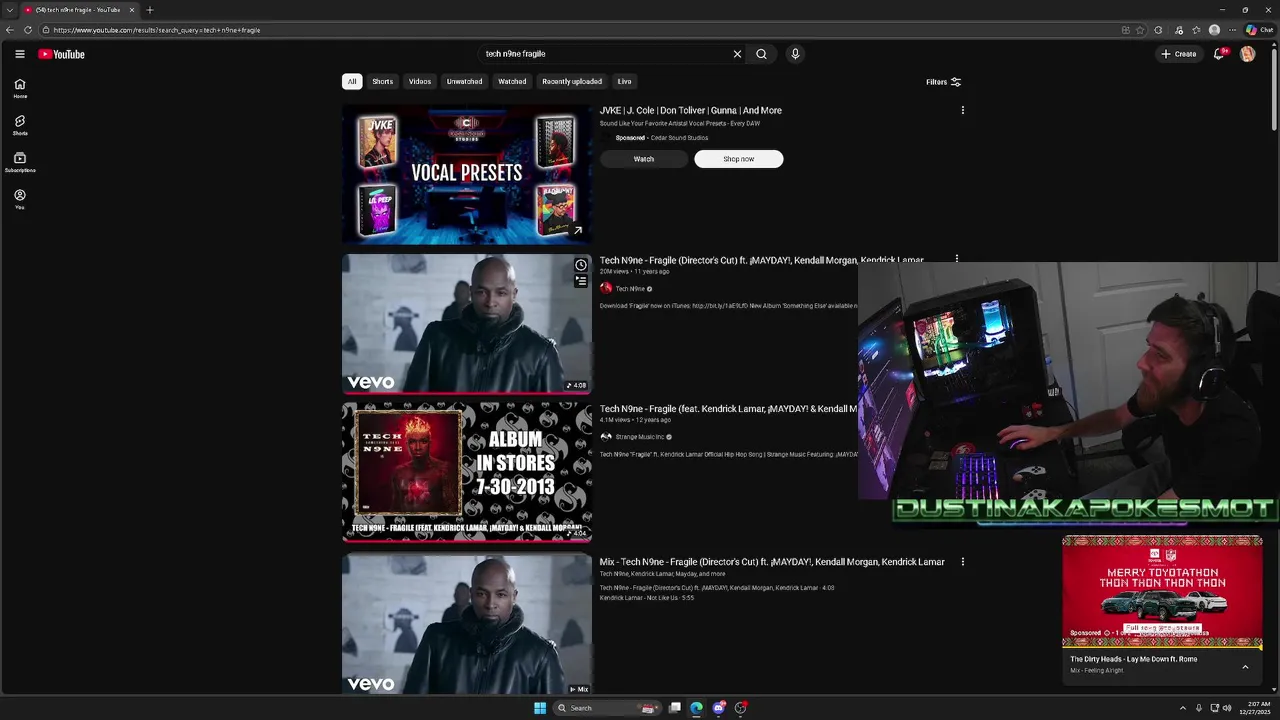Open the YouTube account avatar menu

[x=1247, y=54]
